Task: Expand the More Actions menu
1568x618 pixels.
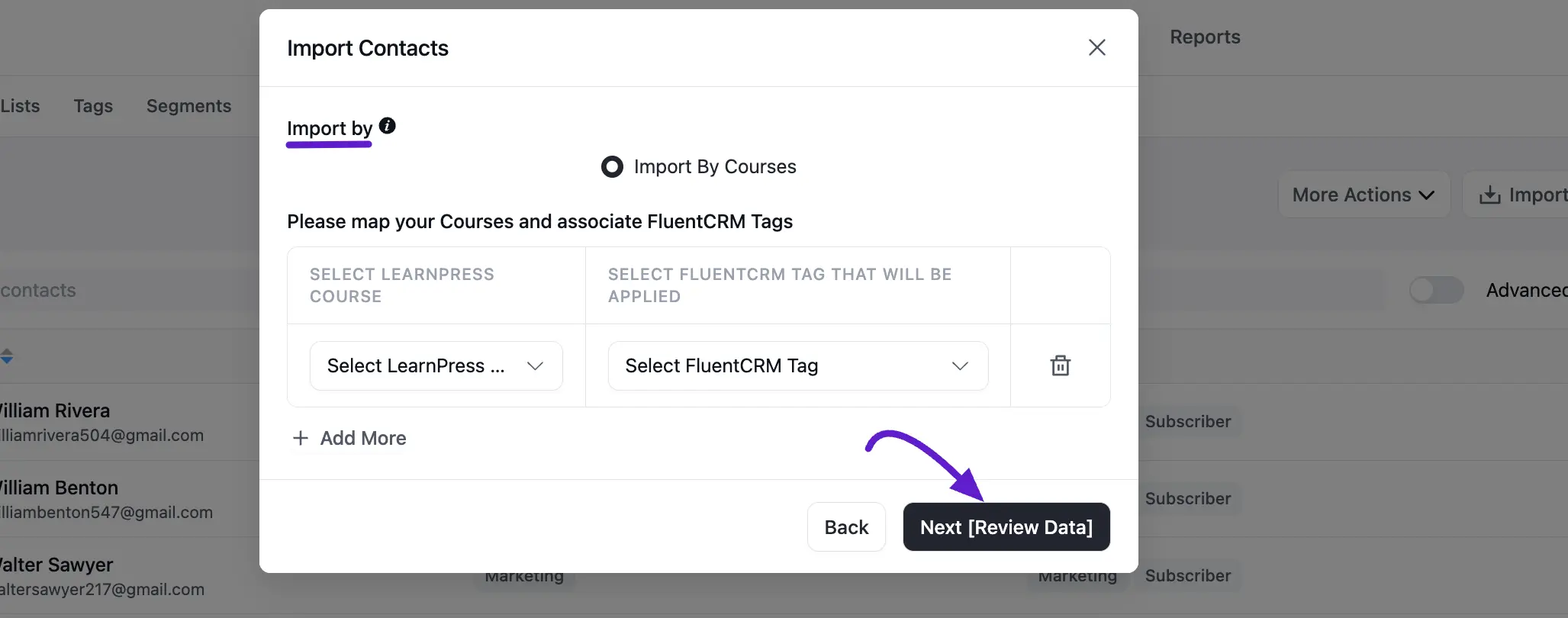Action: coord(1364,195)
